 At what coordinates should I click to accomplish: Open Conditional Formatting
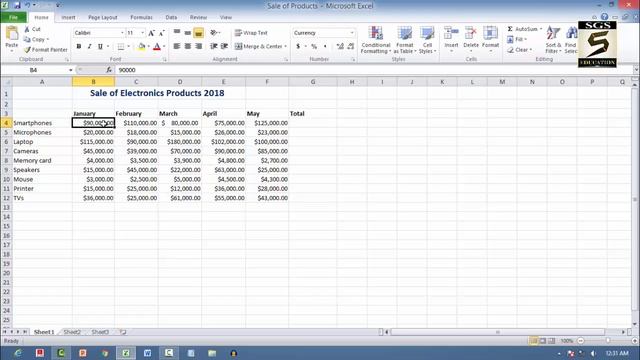[x=376, y=40]
